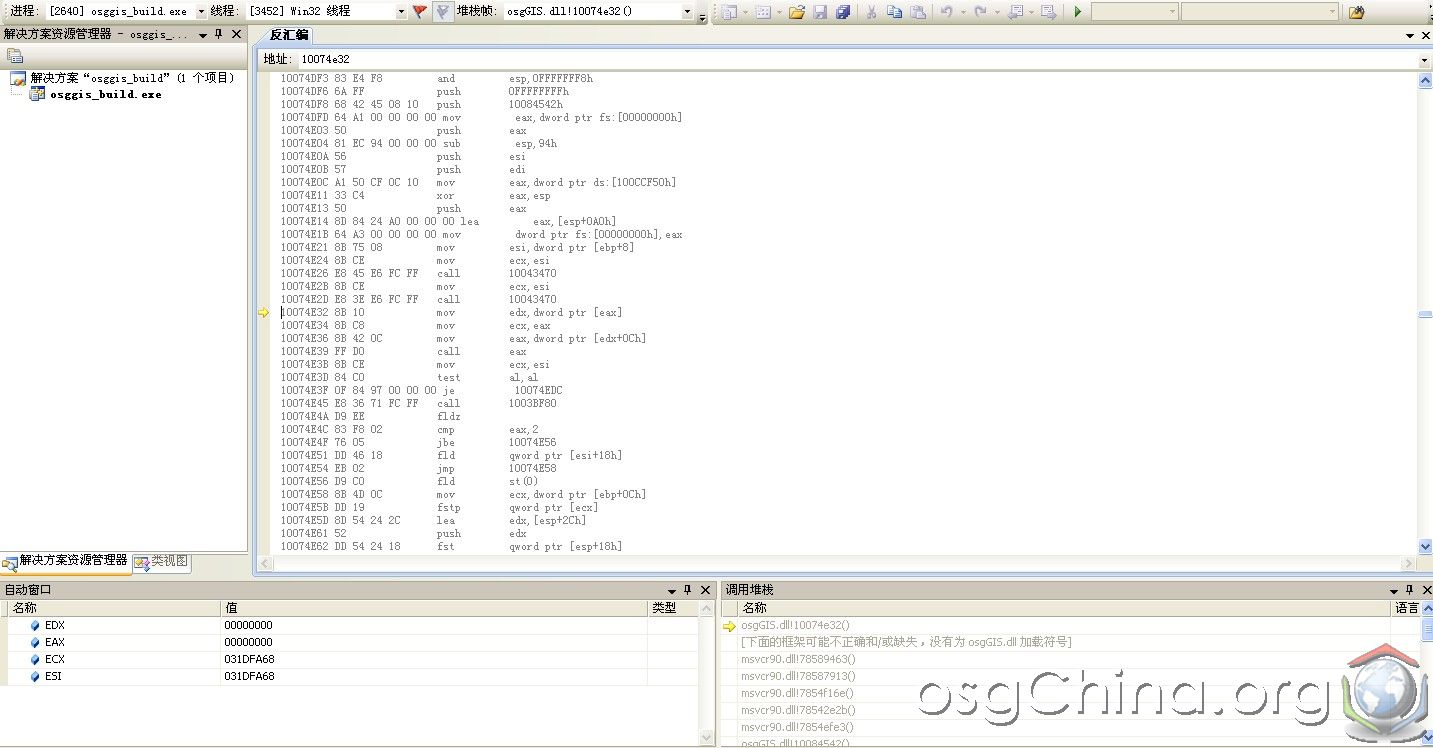The width and height of the screenshot is (1433, 748).
Task: Open the Process dropdown osggis_build.exe
Action: pos(201,12)
